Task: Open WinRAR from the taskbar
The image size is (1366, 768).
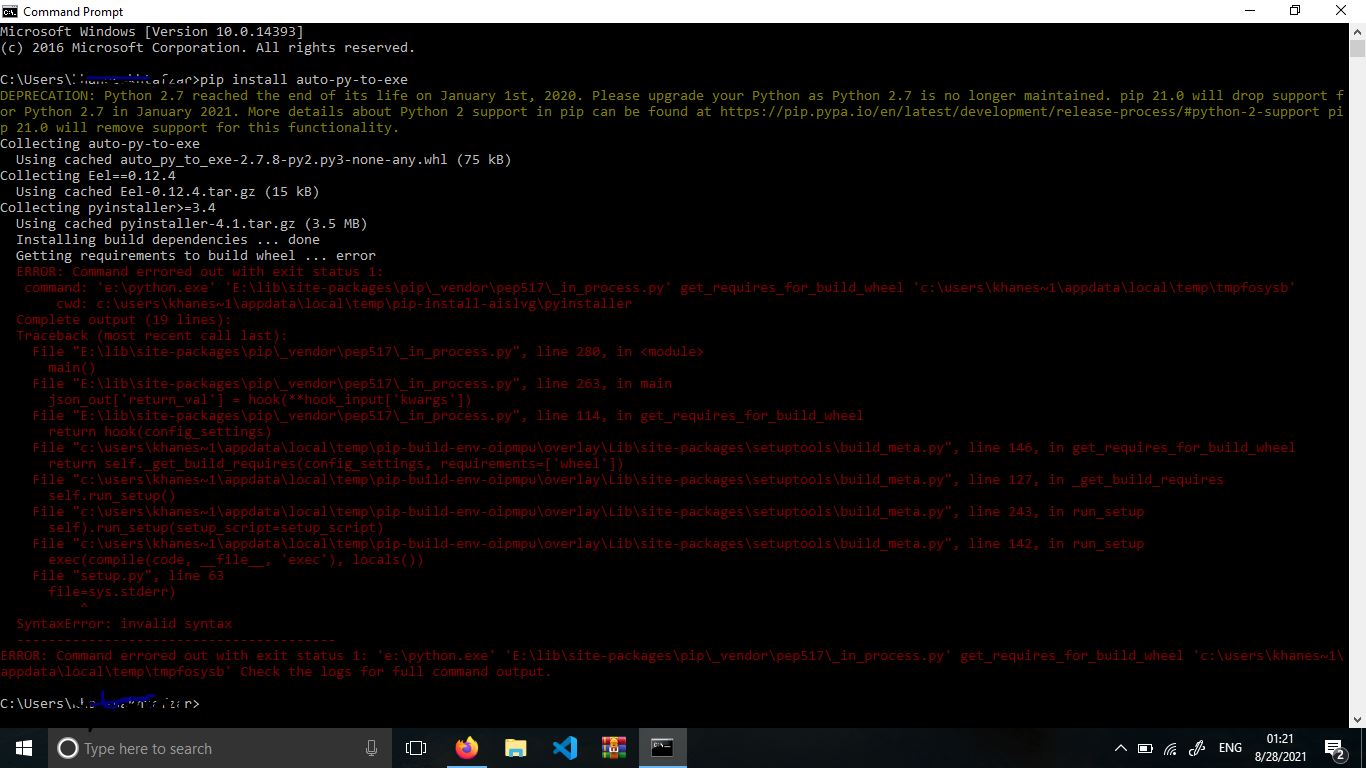Action: click(x=613, y=748)
